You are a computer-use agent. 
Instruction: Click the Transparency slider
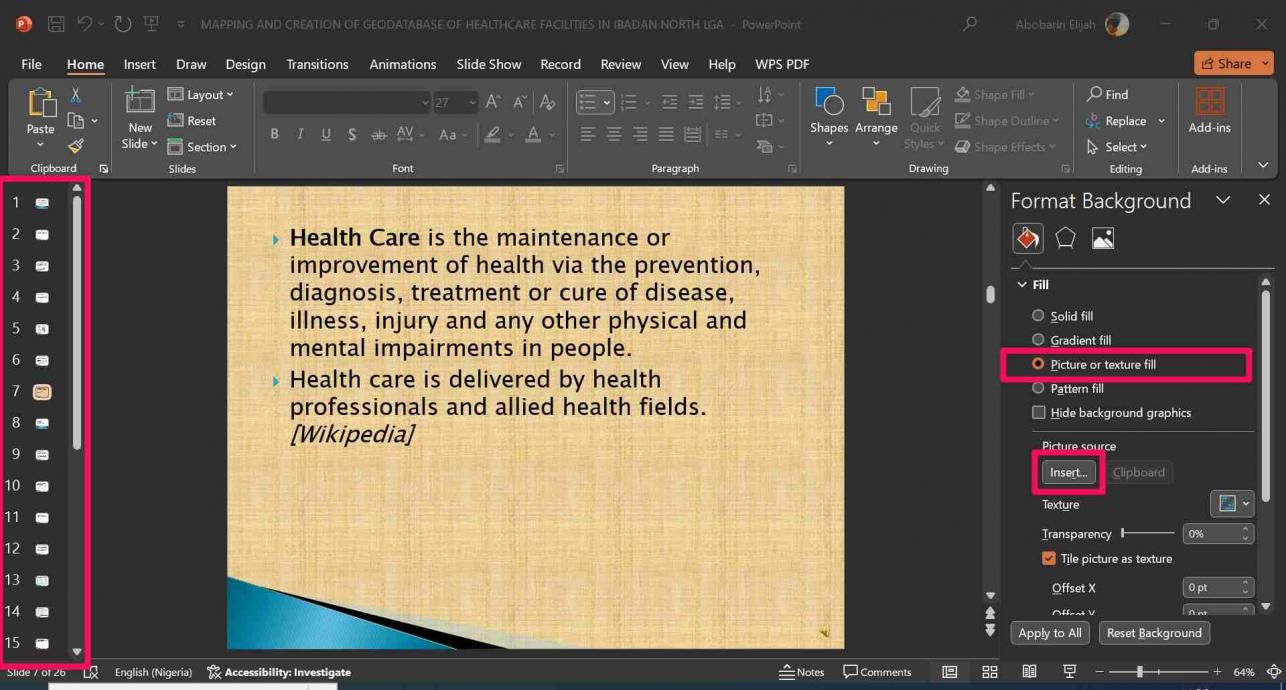(x=1148, y=534)
